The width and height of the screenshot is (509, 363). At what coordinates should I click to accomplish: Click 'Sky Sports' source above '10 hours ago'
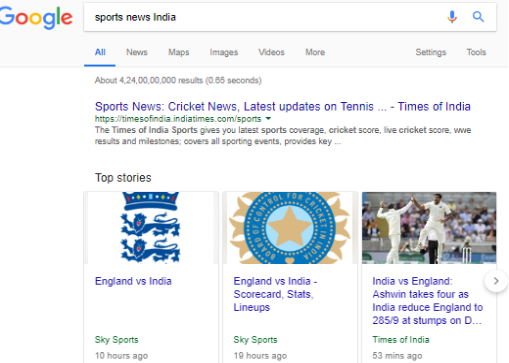[117, 340]
